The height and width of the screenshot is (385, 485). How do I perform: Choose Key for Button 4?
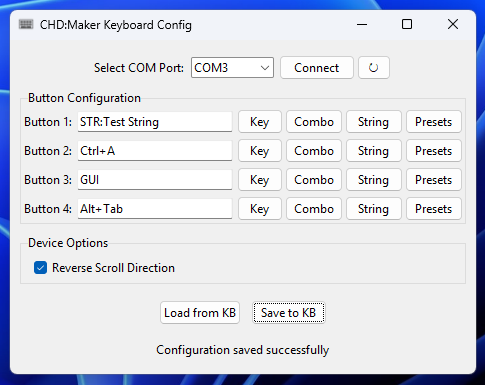260,209
